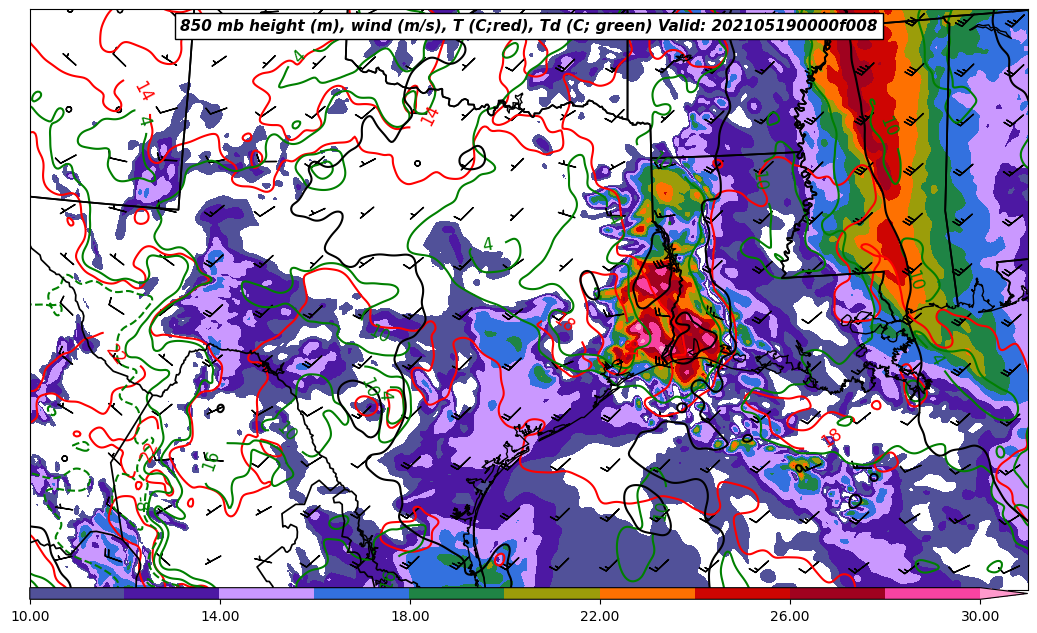1037x633 pixels.
Task: Select the hot pink colorbar segment
Action: (932, 593)
